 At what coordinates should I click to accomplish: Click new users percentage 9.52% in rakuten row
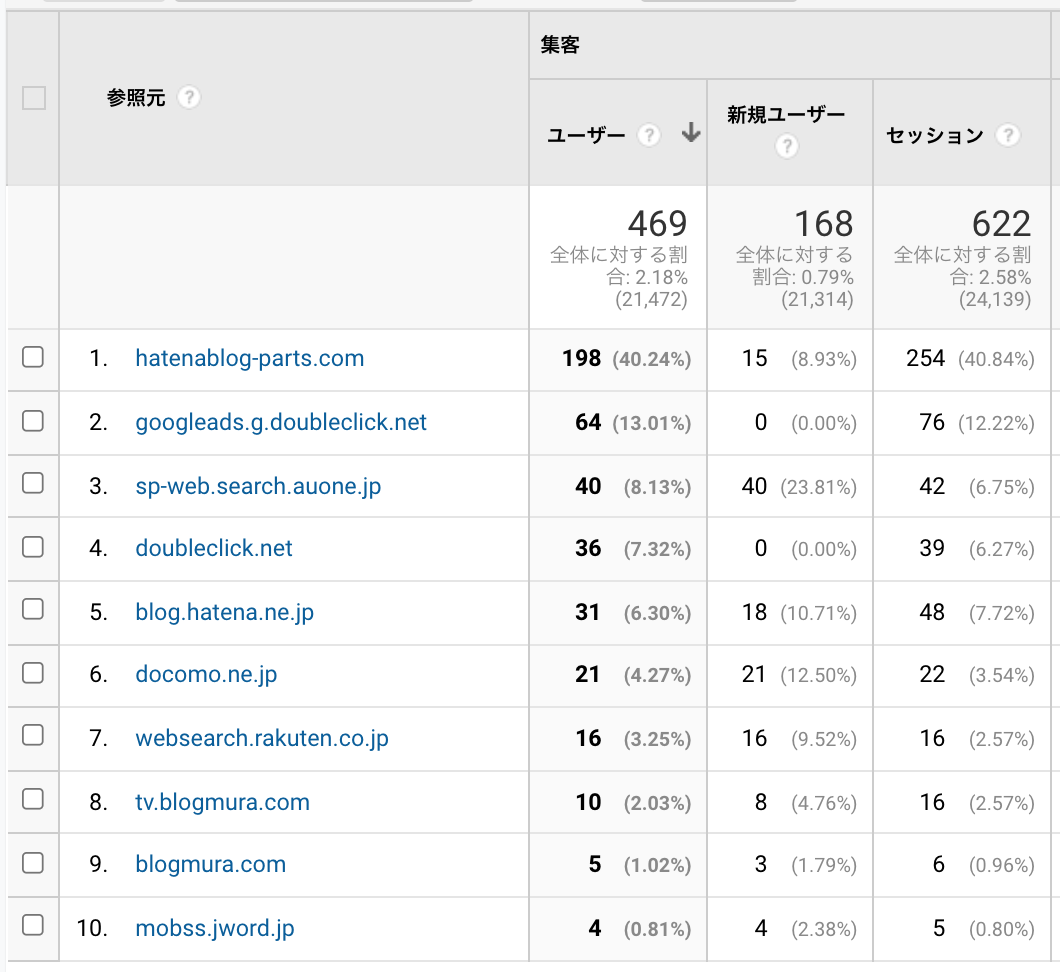[824, 739]
